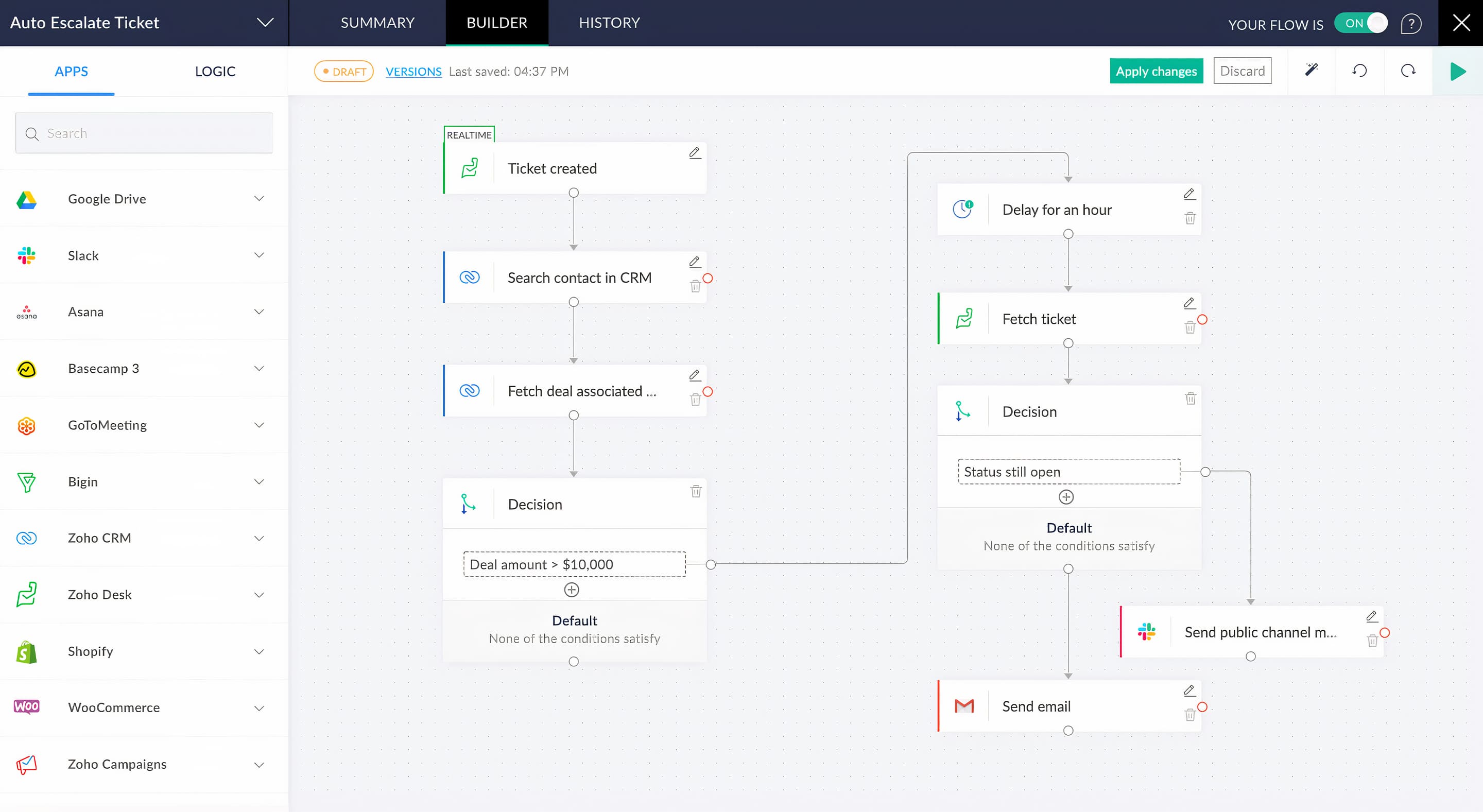Click the Fetch deal associated step icon

[x=469, y=390]
